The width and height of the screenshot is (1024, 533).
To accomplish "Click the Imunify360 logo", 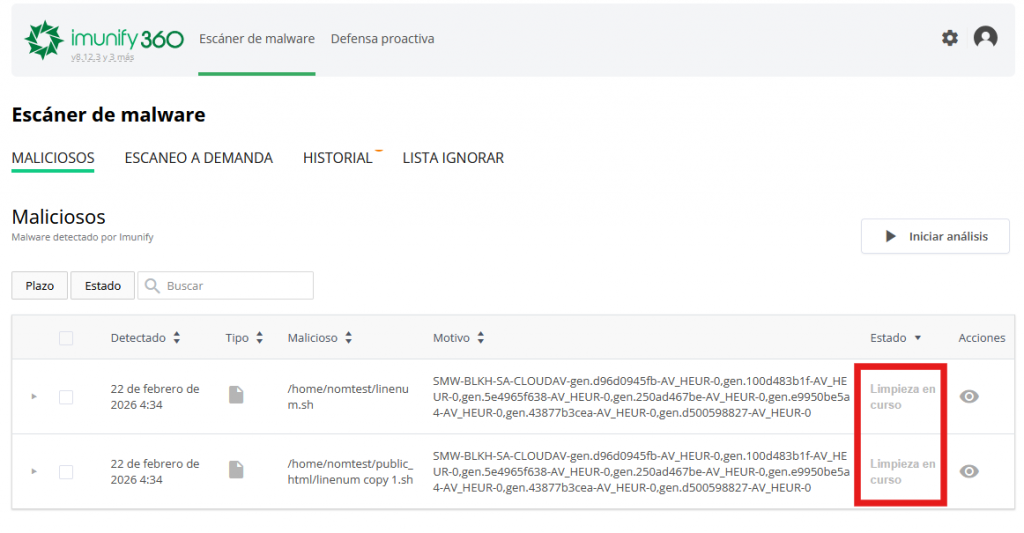I will (104, 39).
